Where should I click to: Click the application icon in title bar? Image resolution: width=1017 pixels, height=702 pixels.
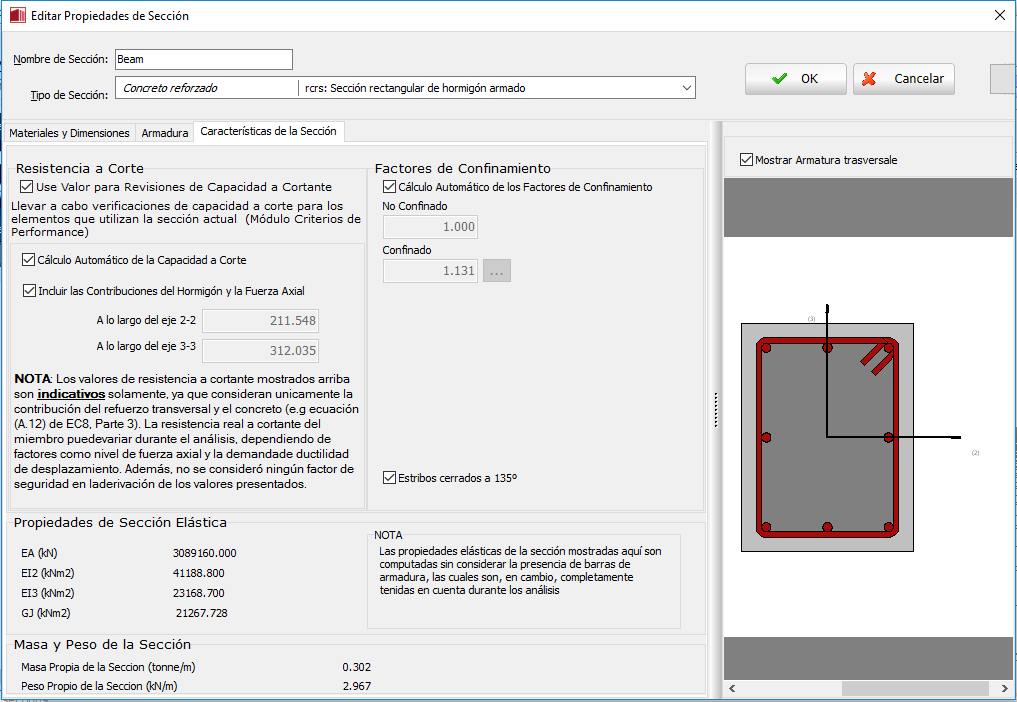(x=16, y=15)
